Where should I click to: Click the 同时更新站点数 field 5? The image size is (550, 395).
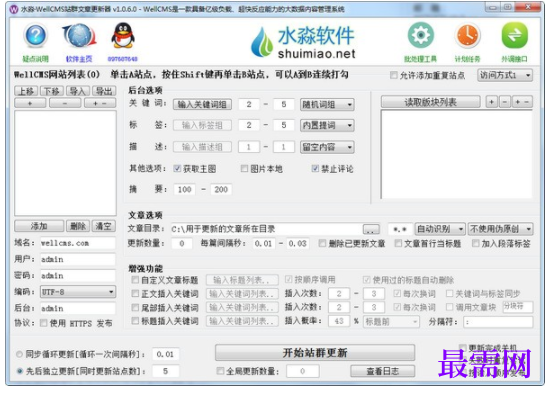click(165, 371)
